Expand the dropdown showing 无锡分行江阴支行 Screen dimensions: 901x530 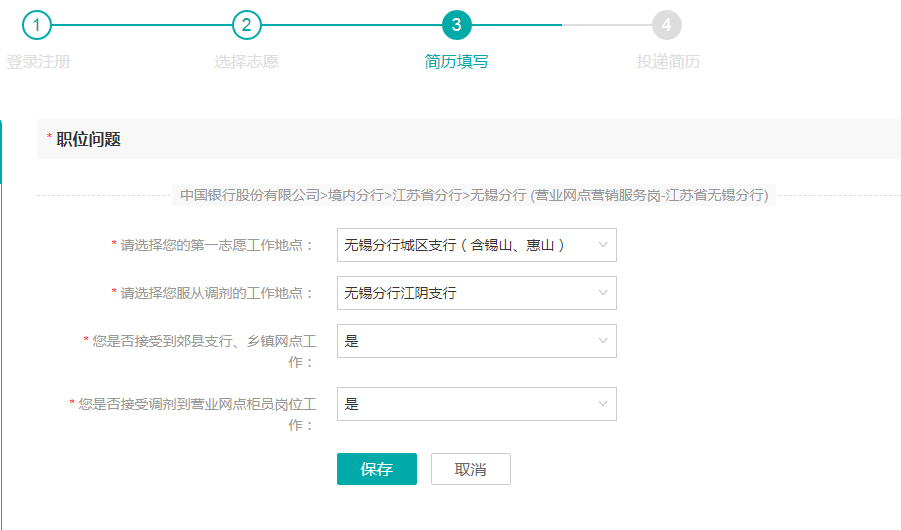coord(476,293)
